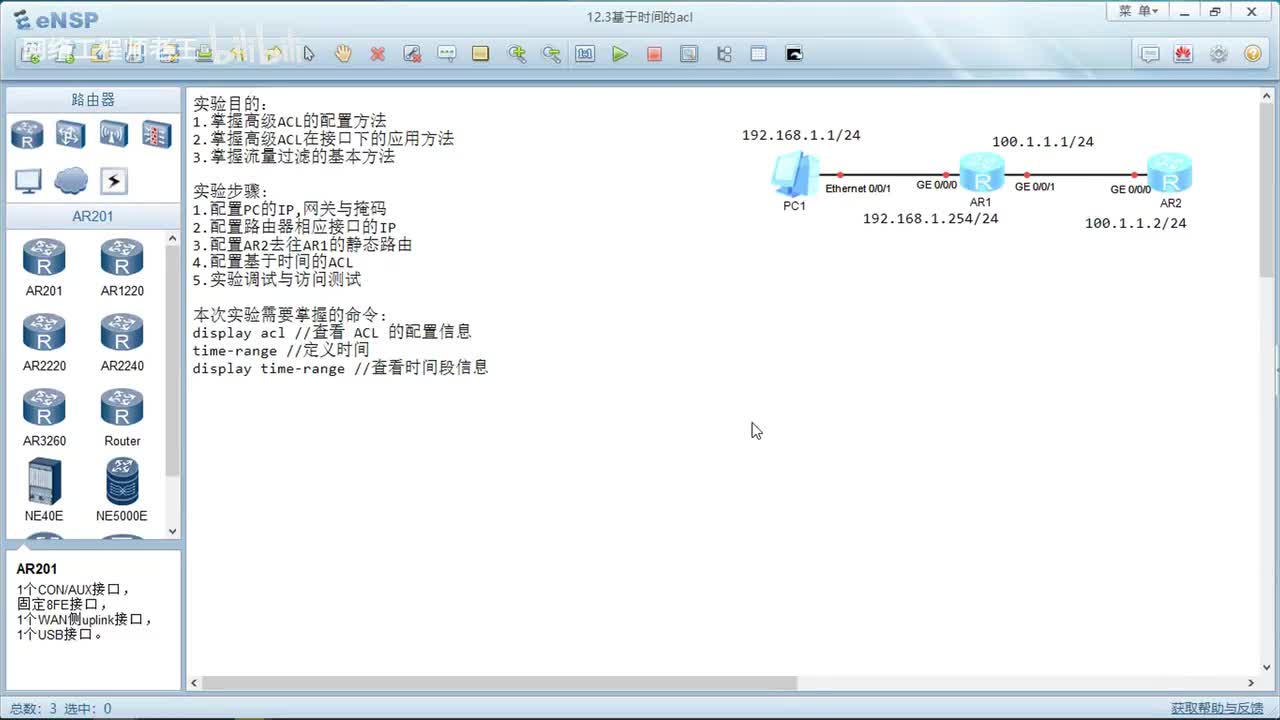This screenshot has width=1280, height=720.
Task: Select the connection cable category icon
Action: pos(113,181)
